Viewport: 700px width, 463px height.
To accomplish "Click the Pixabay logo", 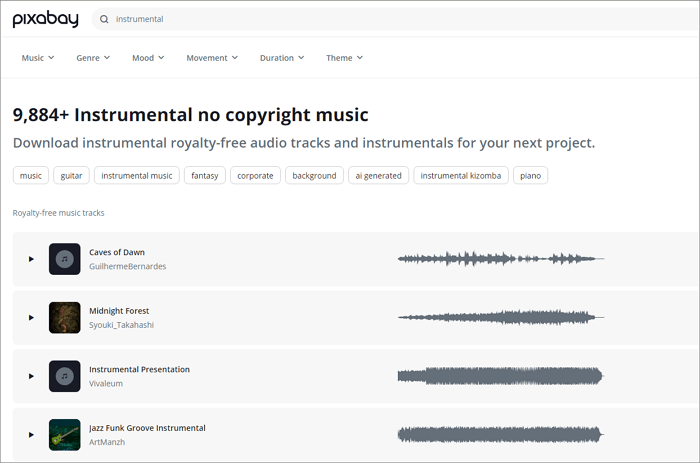I will [44, 19].
